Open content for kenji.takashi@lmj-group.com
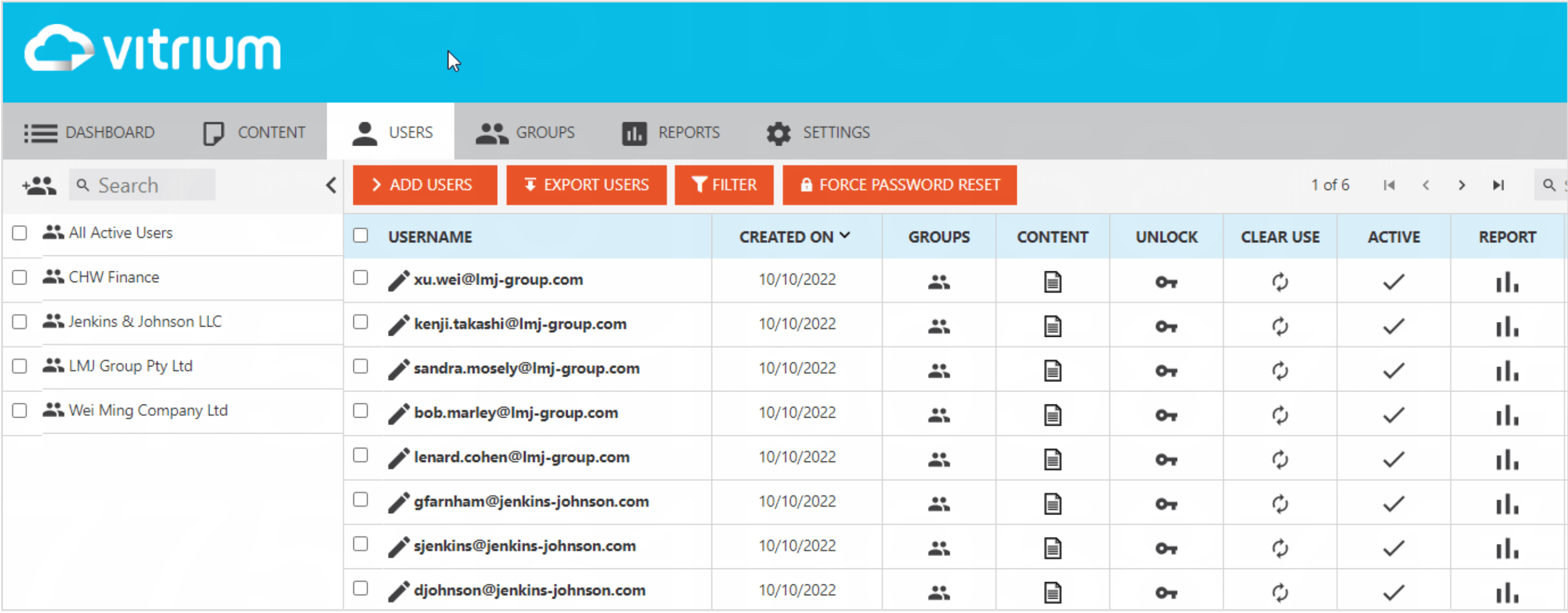This screenshot has height=613, width=1568. point(1052,326)
